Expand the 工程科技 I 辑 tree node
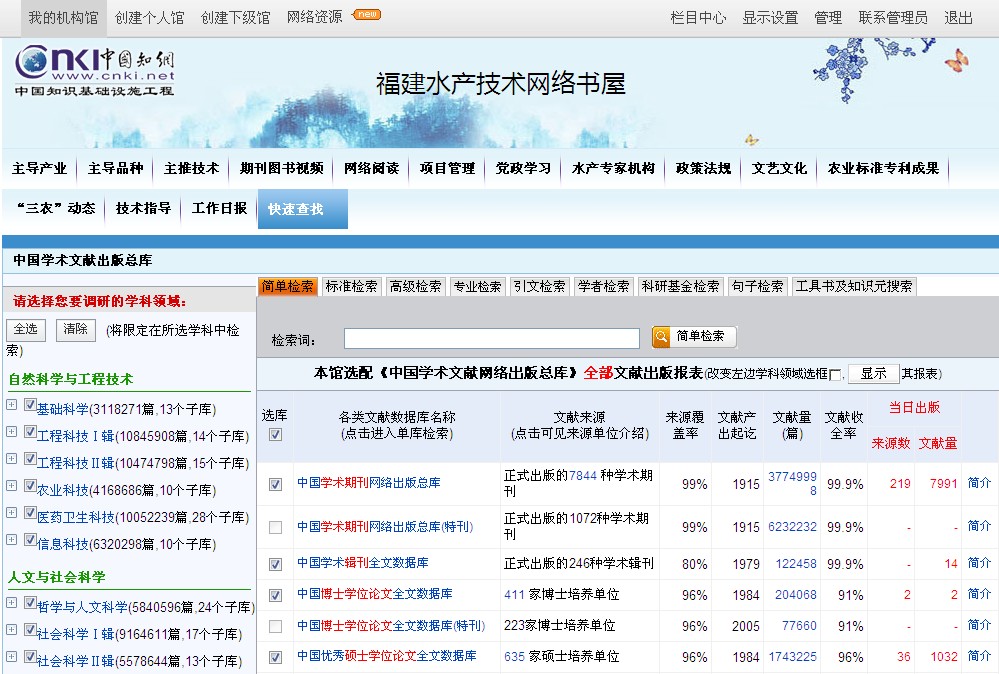 pyautogui.click(x=11, y=431)
